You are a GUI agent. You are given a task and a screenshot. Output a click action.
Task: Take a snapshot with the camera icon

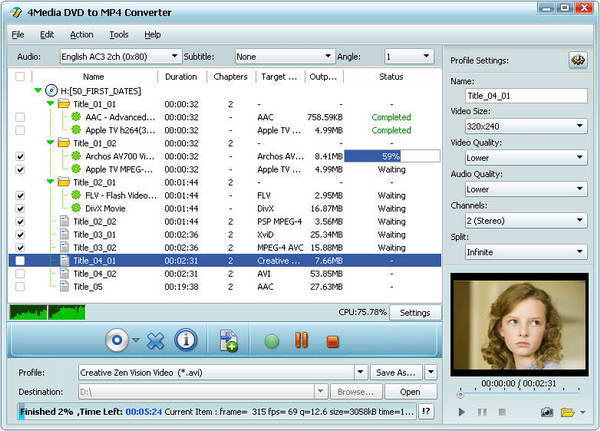[547, 412]
